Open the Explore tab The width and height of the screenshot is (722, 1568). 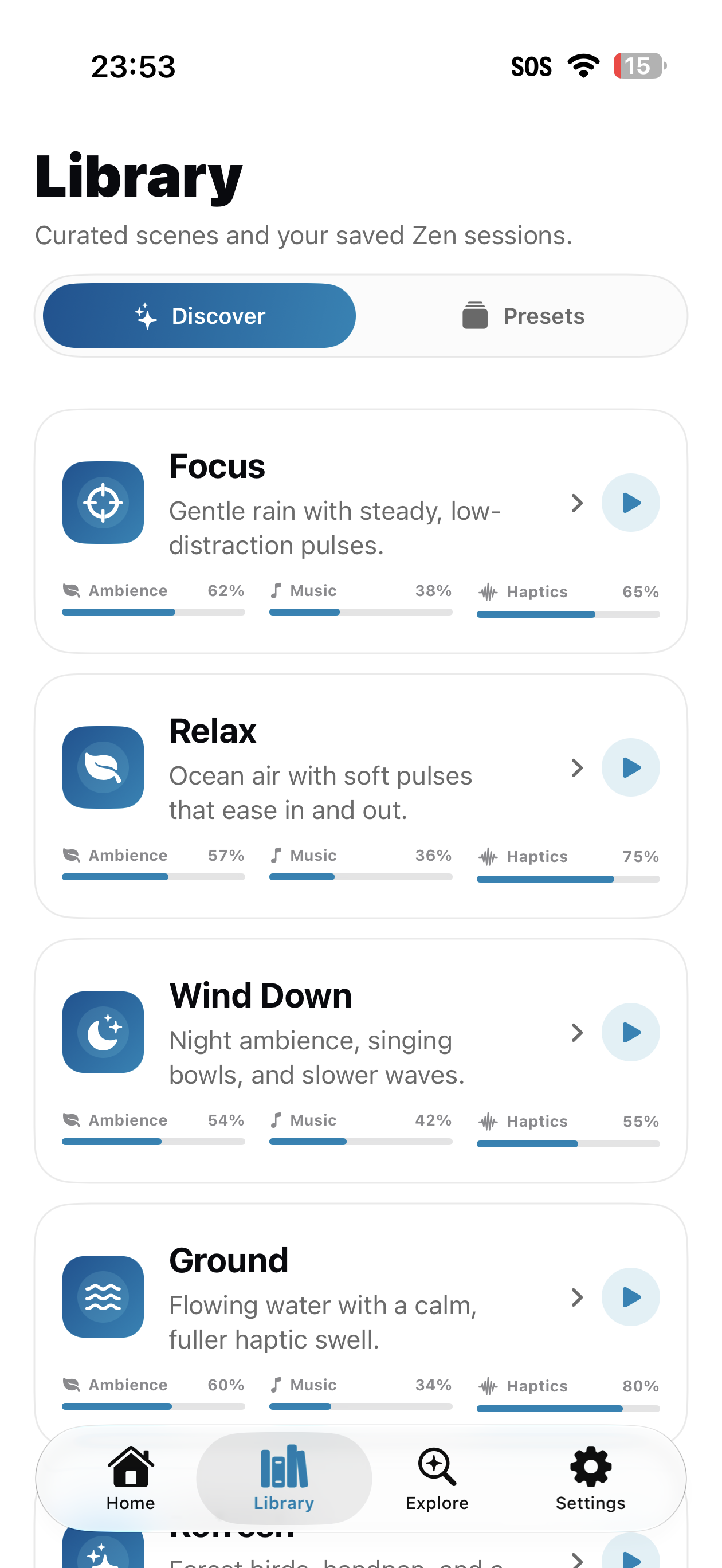(437, 1479)
